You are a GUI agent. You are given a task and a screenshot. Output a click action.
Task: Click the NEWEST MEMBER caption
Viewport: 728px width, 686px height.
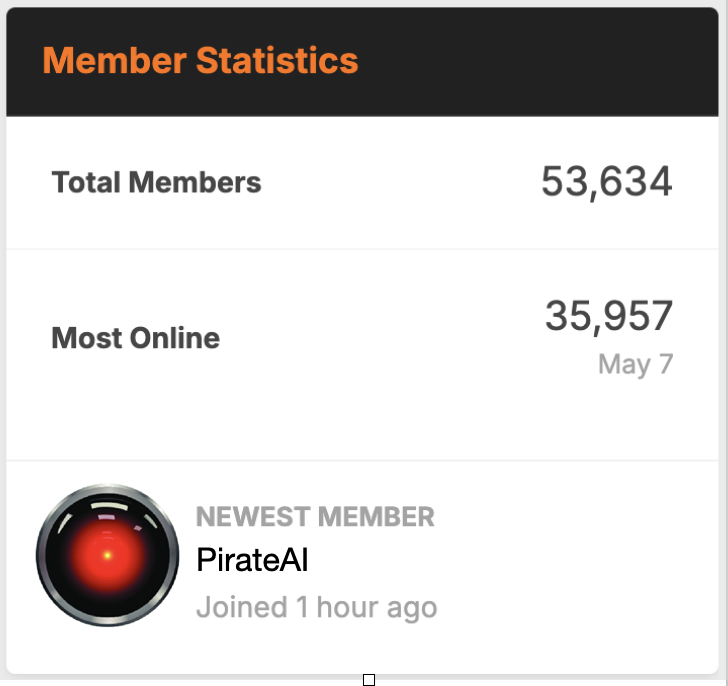tap(315, 517)
